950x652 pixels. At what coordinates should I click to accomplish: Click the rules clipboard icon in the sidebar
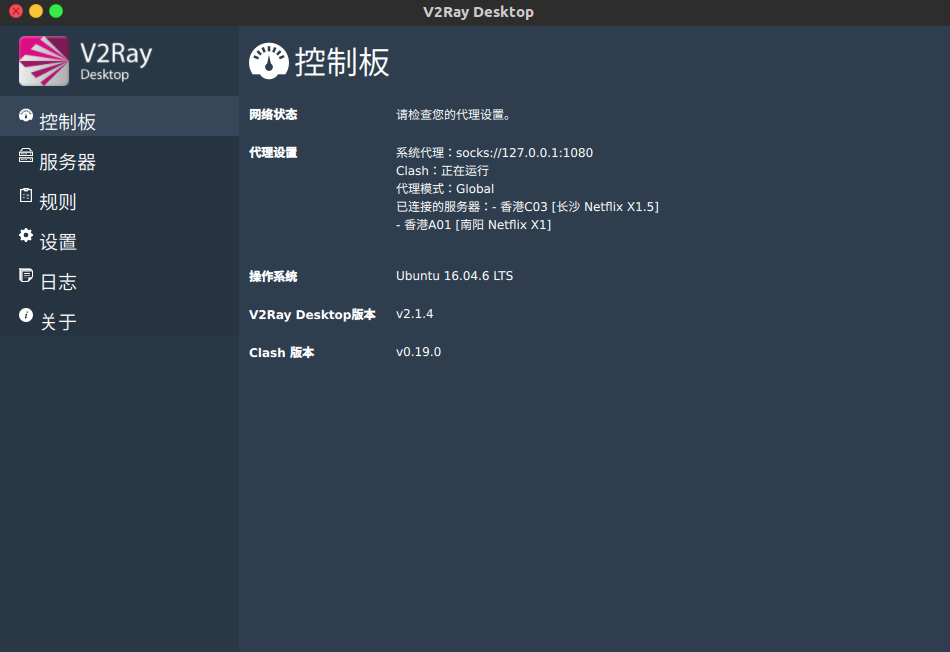pyautogui.click(x=25, y=195)
